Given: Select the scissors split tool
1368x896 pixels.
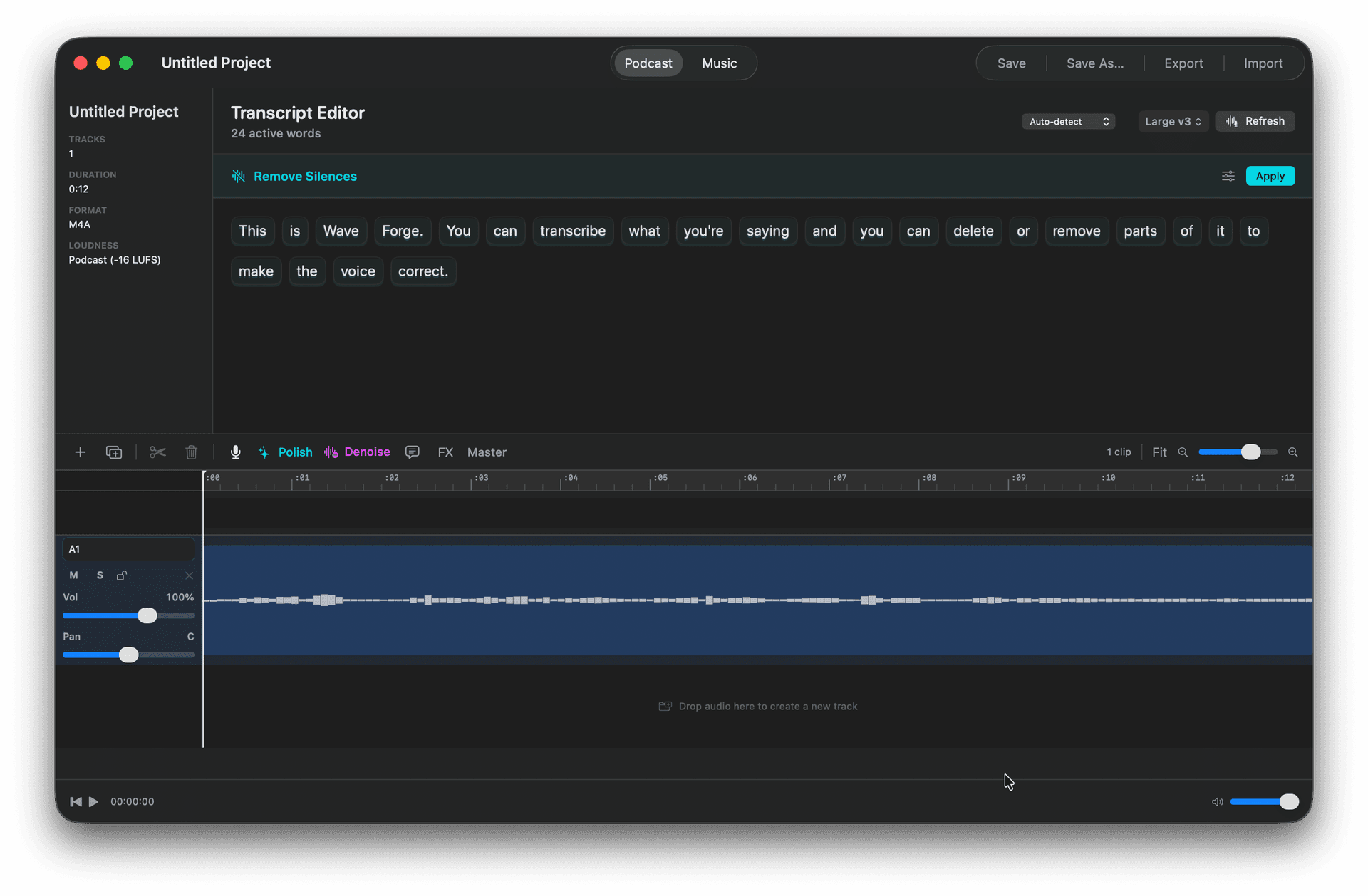Looking at the screenshot, I should 157,452.
